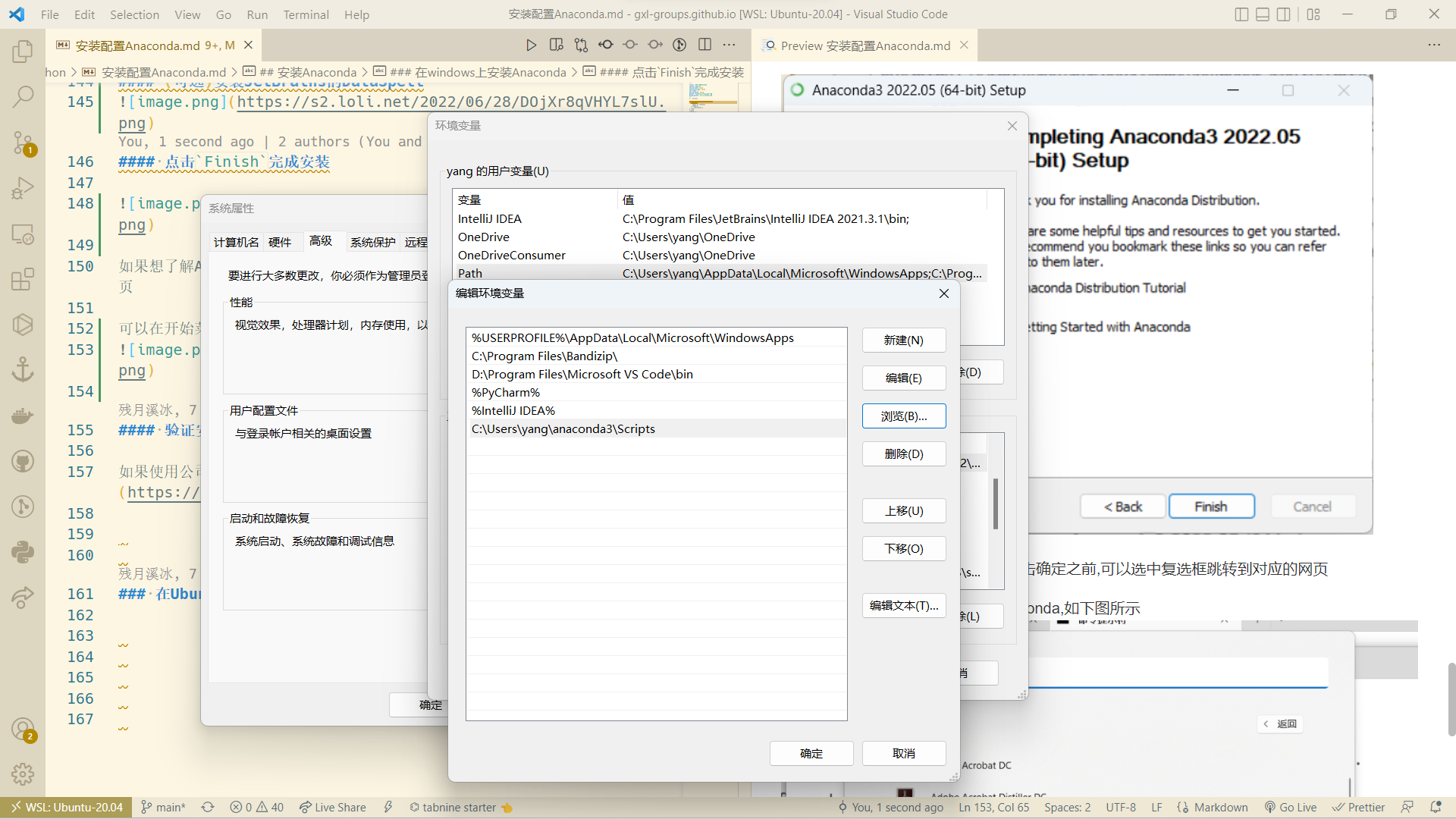Toggle primary sidebar layout button
This screenshot has width=1456, height=819.
pos(1241,14)
